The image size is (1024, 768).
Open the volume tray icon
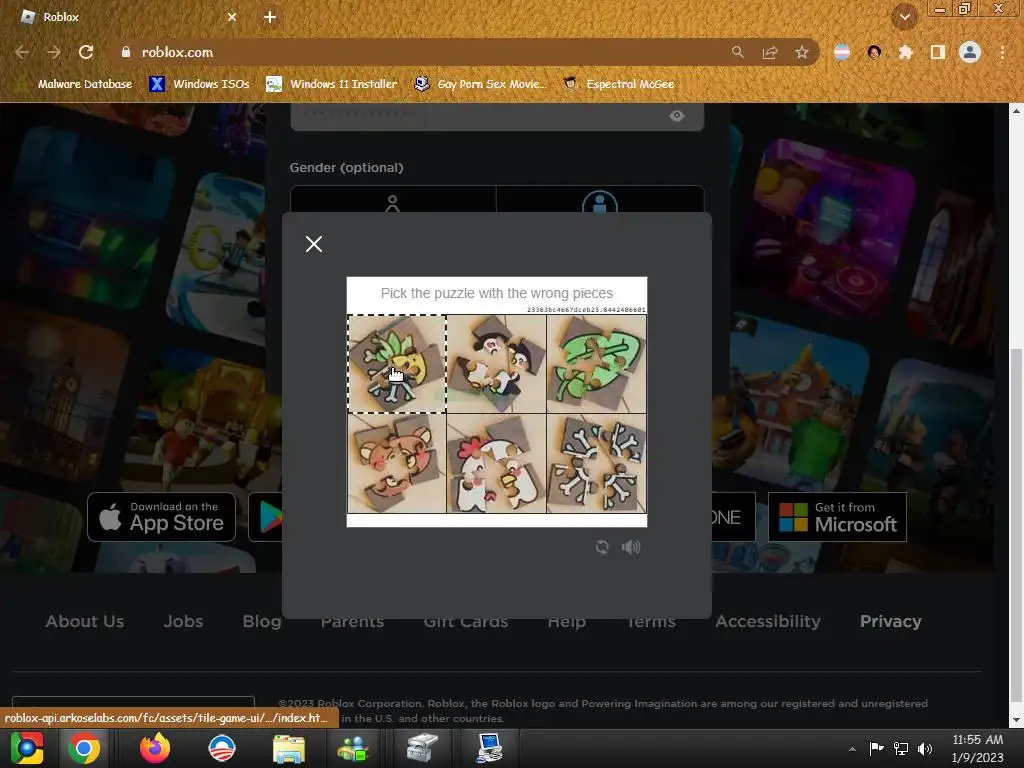point(925,748)
